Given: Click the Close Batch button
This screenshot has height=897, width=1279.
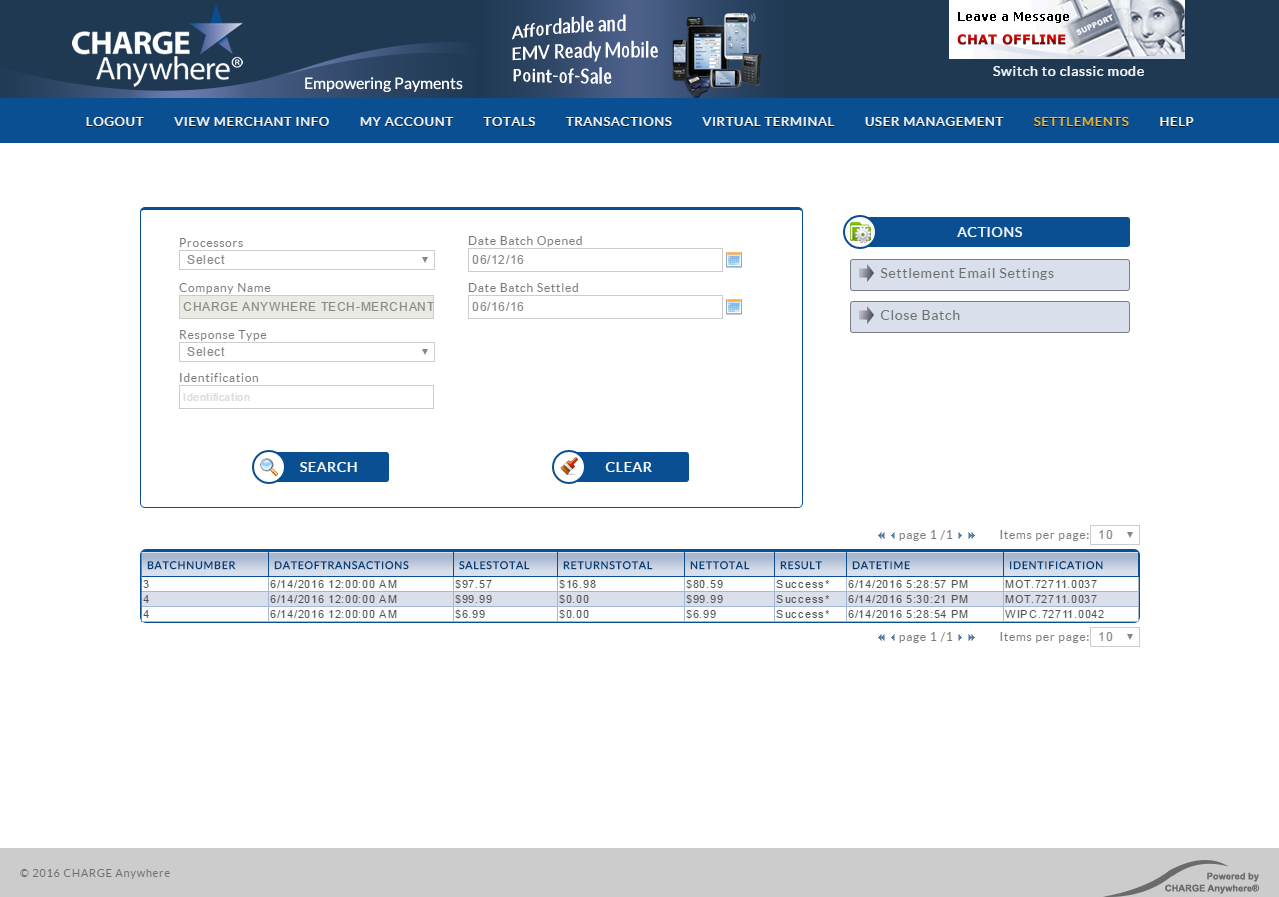Looking at the screenshot, I should pyautogui.click(x=989, y=316).
